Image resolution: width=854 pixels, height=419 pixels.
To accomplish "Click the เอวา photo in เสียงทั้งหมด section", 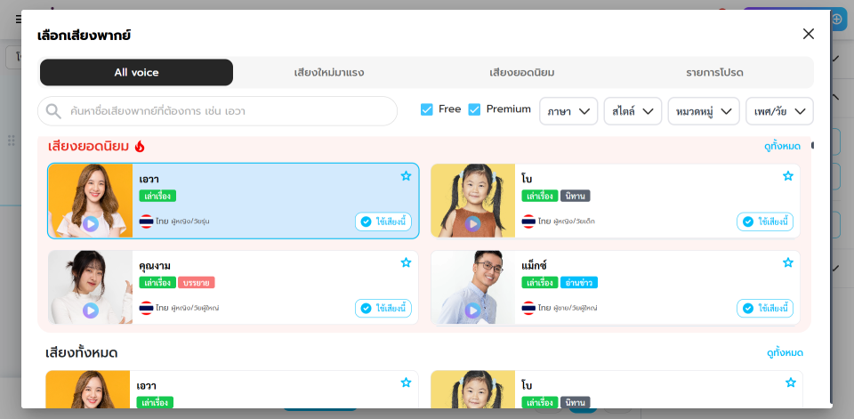I will pyautogui.click(x=88, y=389).
